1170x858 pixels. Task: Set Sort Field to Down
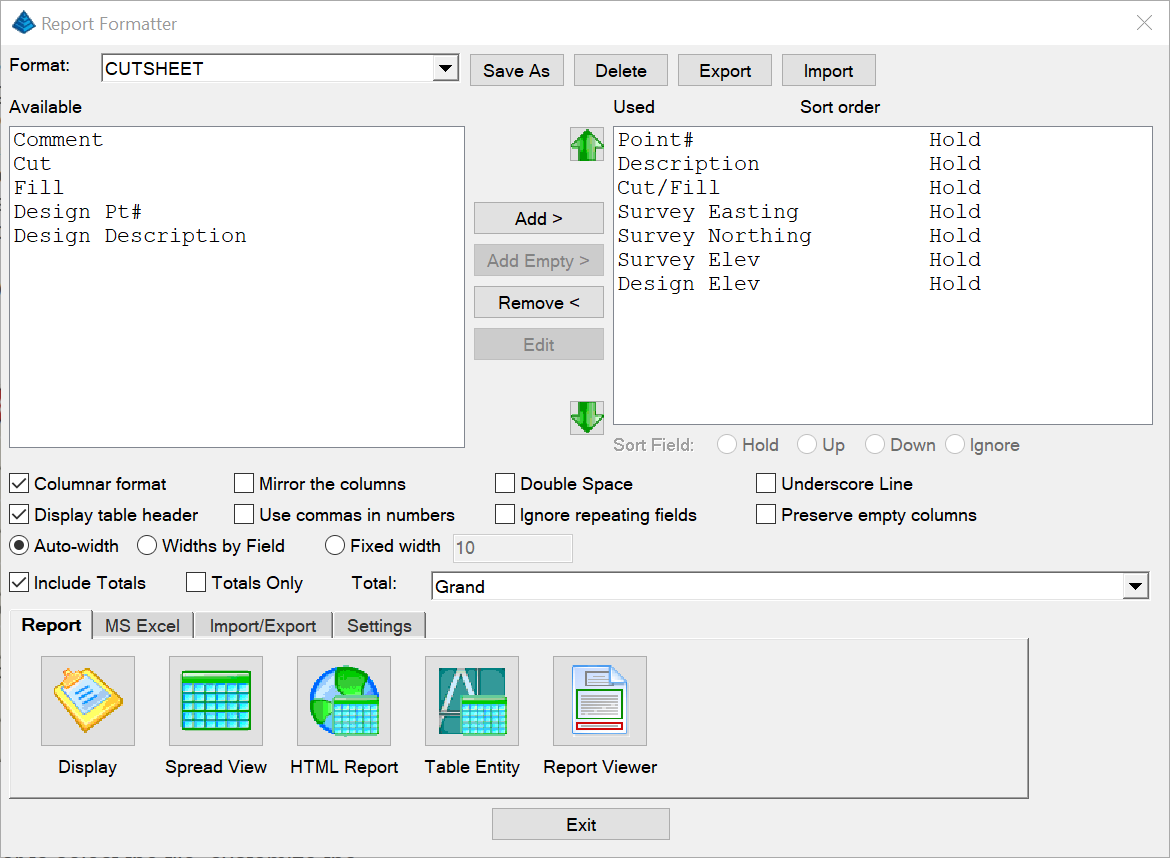pyautogui.click(x=875, y=445)
